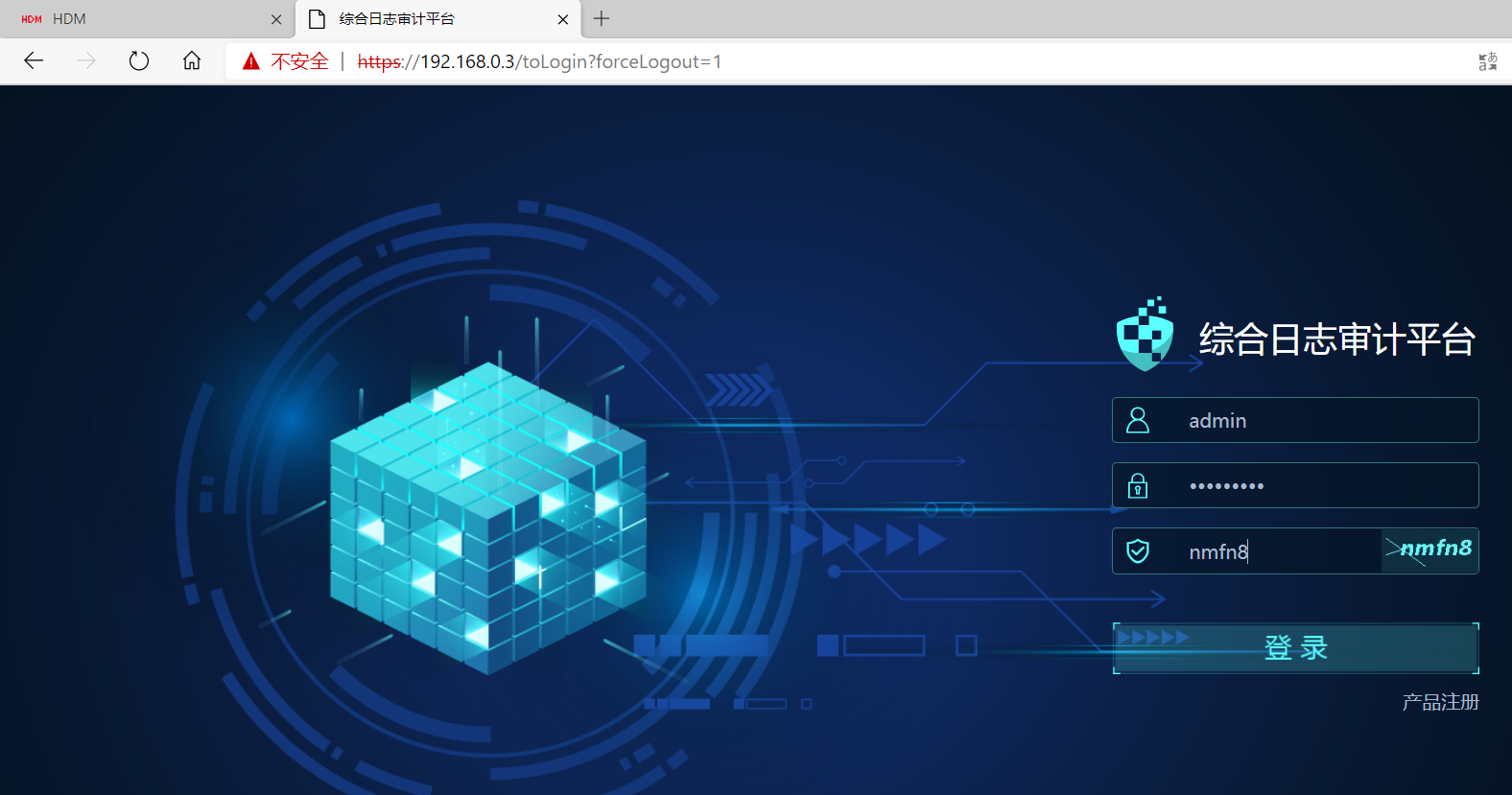Image resolution: width=1512 pixels, height=795 pixels.
Task: Select the 综合日志审计平台 browser tab
Action: 437,19
